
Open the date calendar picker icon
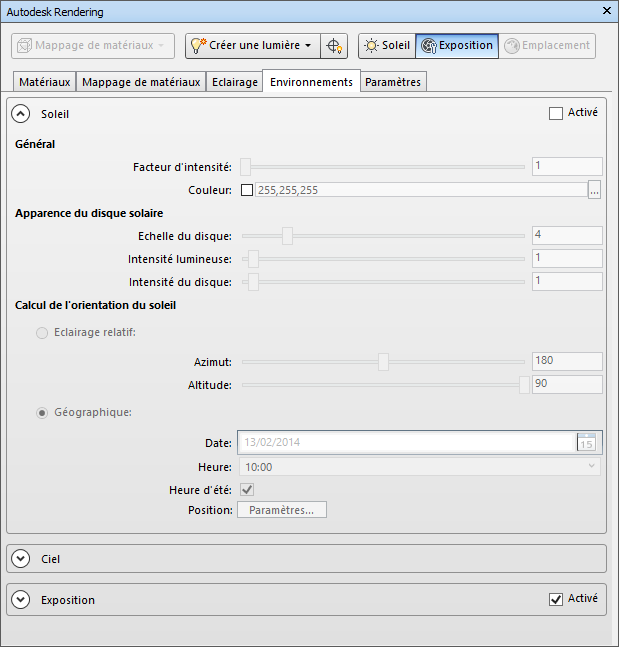(586, 442)
